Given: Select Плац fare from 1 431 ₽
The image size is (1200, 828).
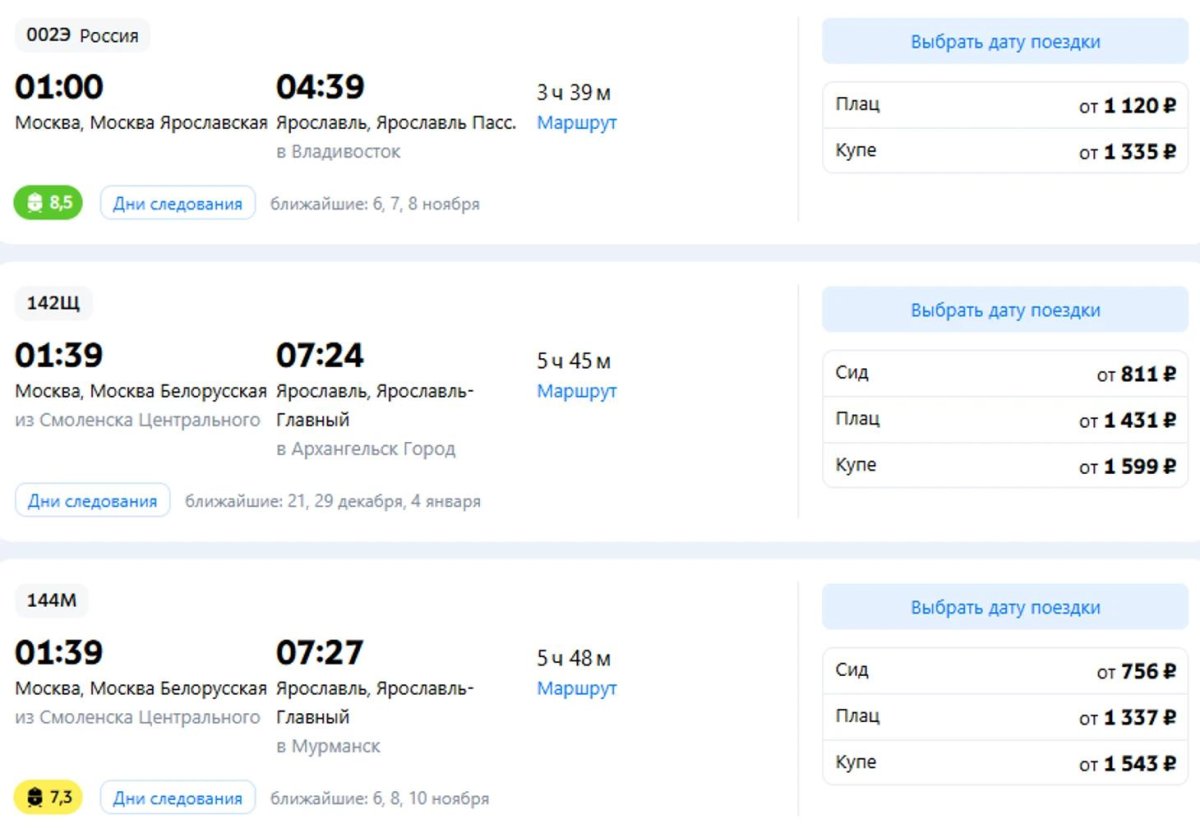Looking at the screenshot, I should pos(1005,420).
